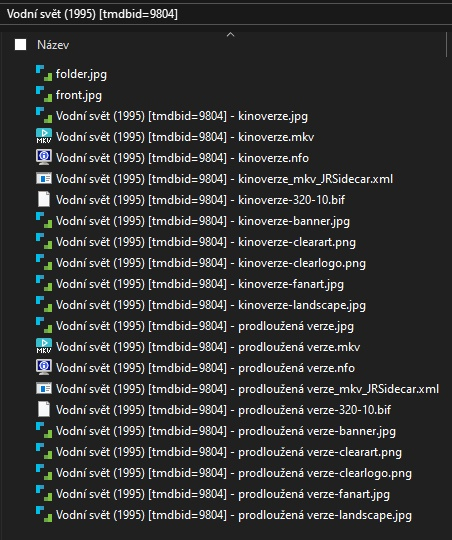
Task: Click the image icon of kinoverze-clearlogo.png
Action: tap(44, 262)
